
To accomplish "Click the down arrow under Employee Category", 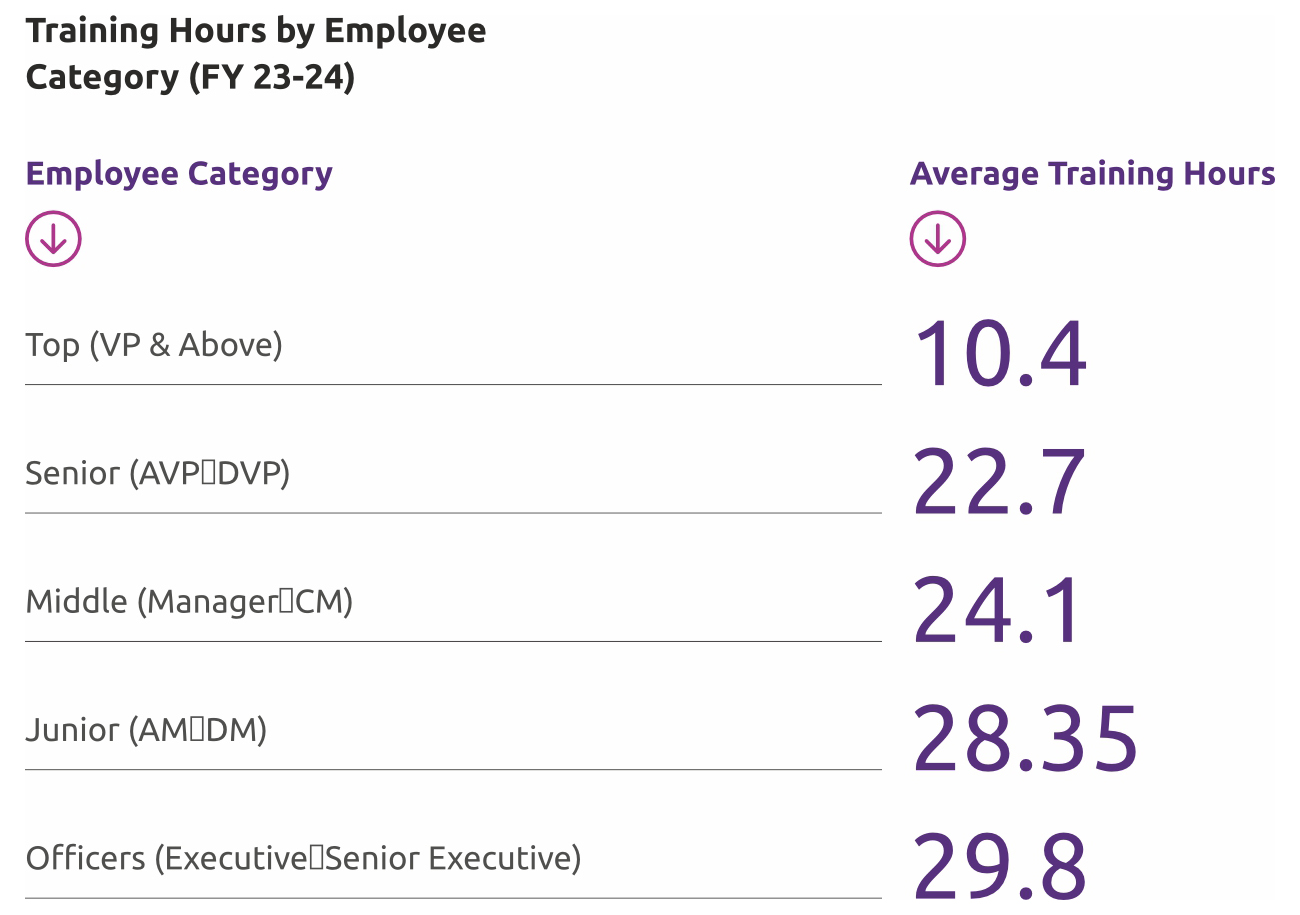I will pos(53,239).
